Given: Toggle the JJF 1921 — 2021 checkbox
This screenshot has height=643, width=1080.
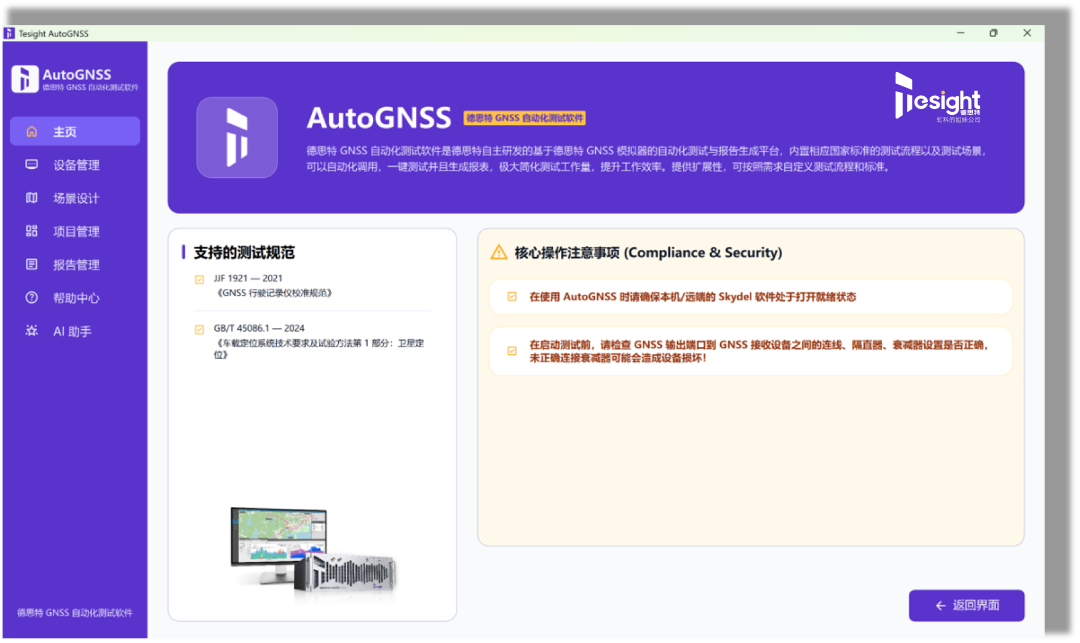Looking at the screenshot, I should coord(200,280).
